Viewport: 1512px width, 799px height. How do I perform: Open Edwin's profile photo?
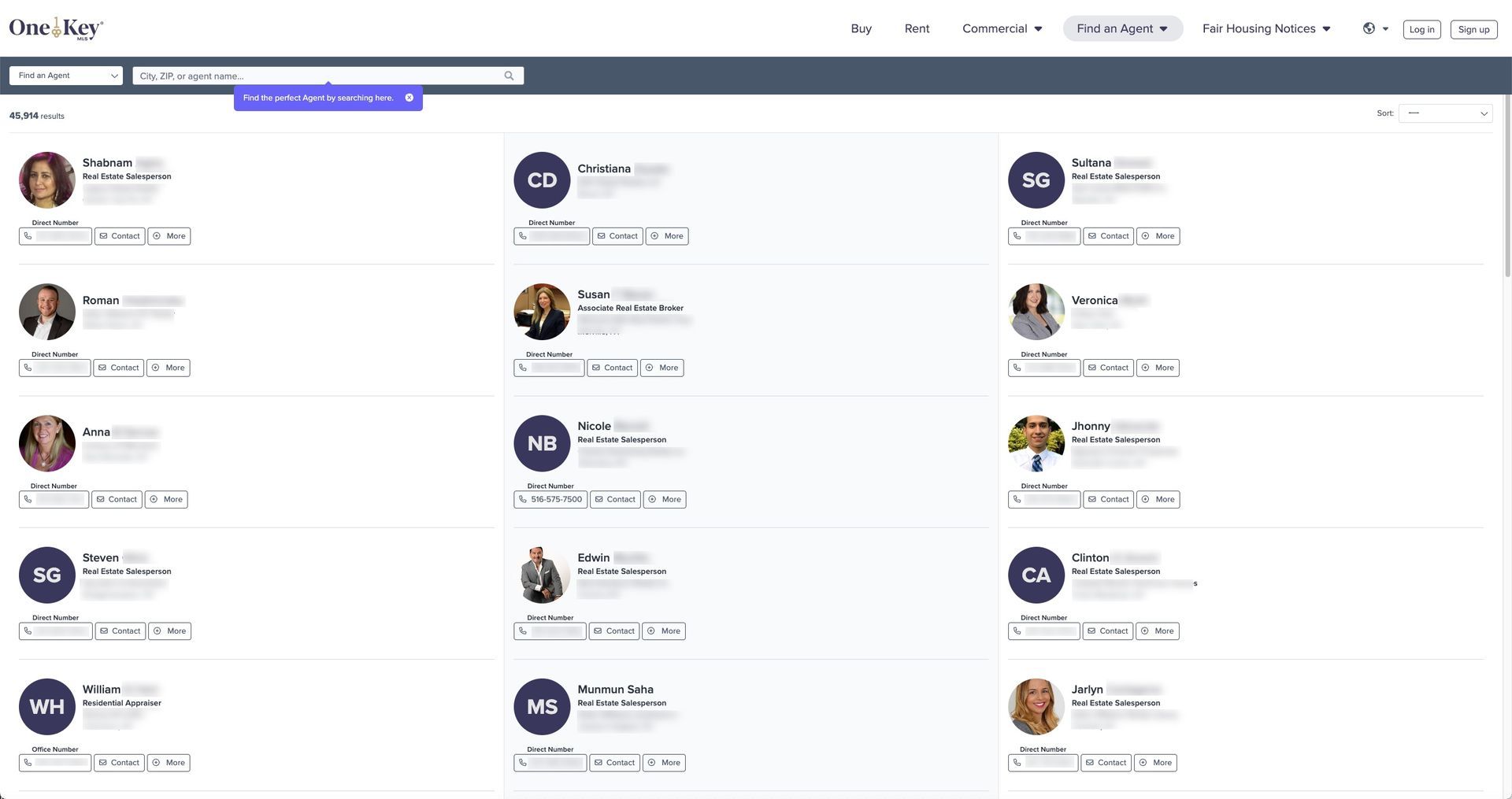point(542,575)
